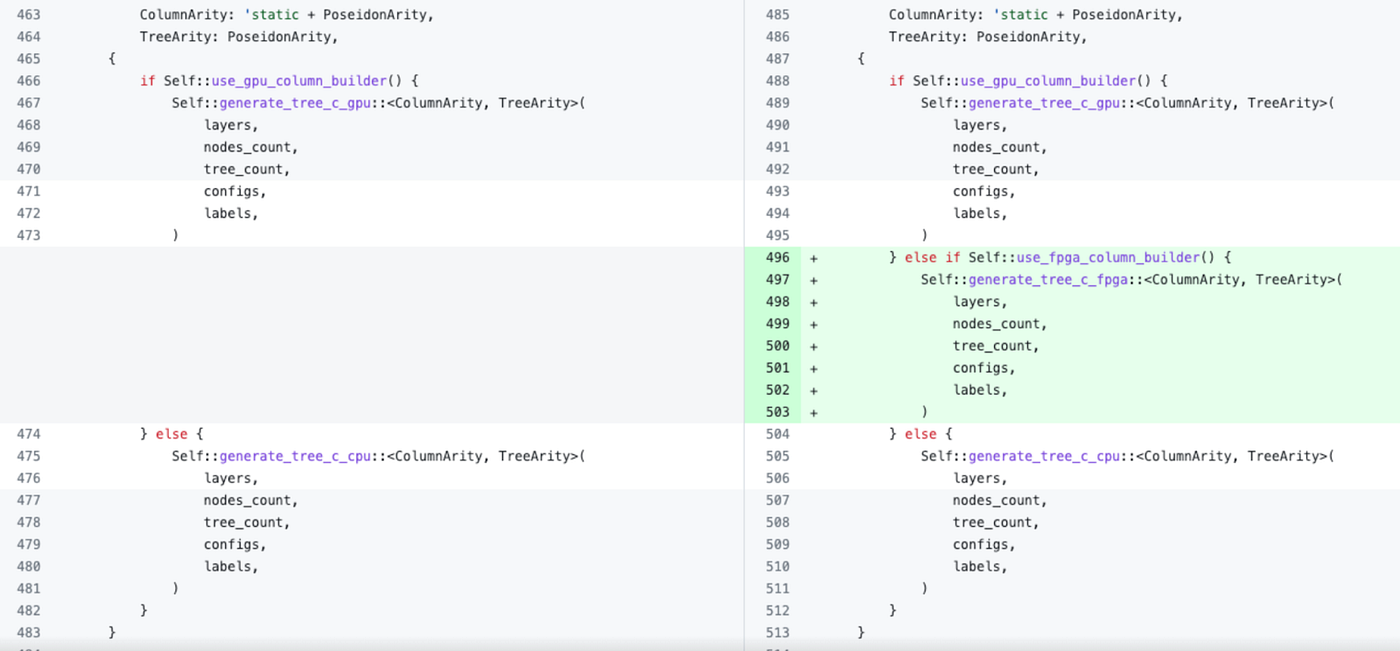This screenshot has width=1400, height=651.
Task: Select left line number 473
Action: [28, 235]
